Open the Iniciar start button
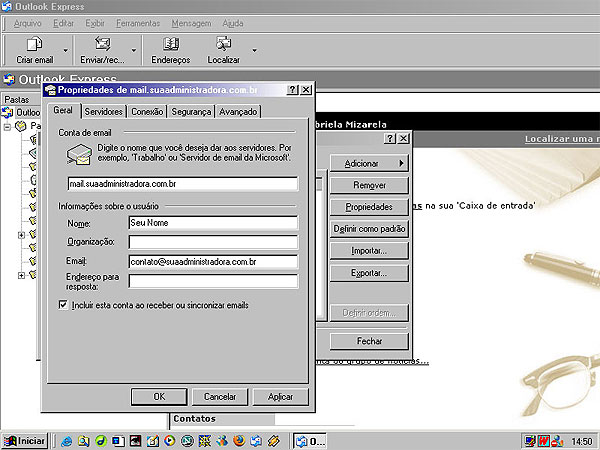The width and height of the screenshot is (600, 450). click(25, 440)
